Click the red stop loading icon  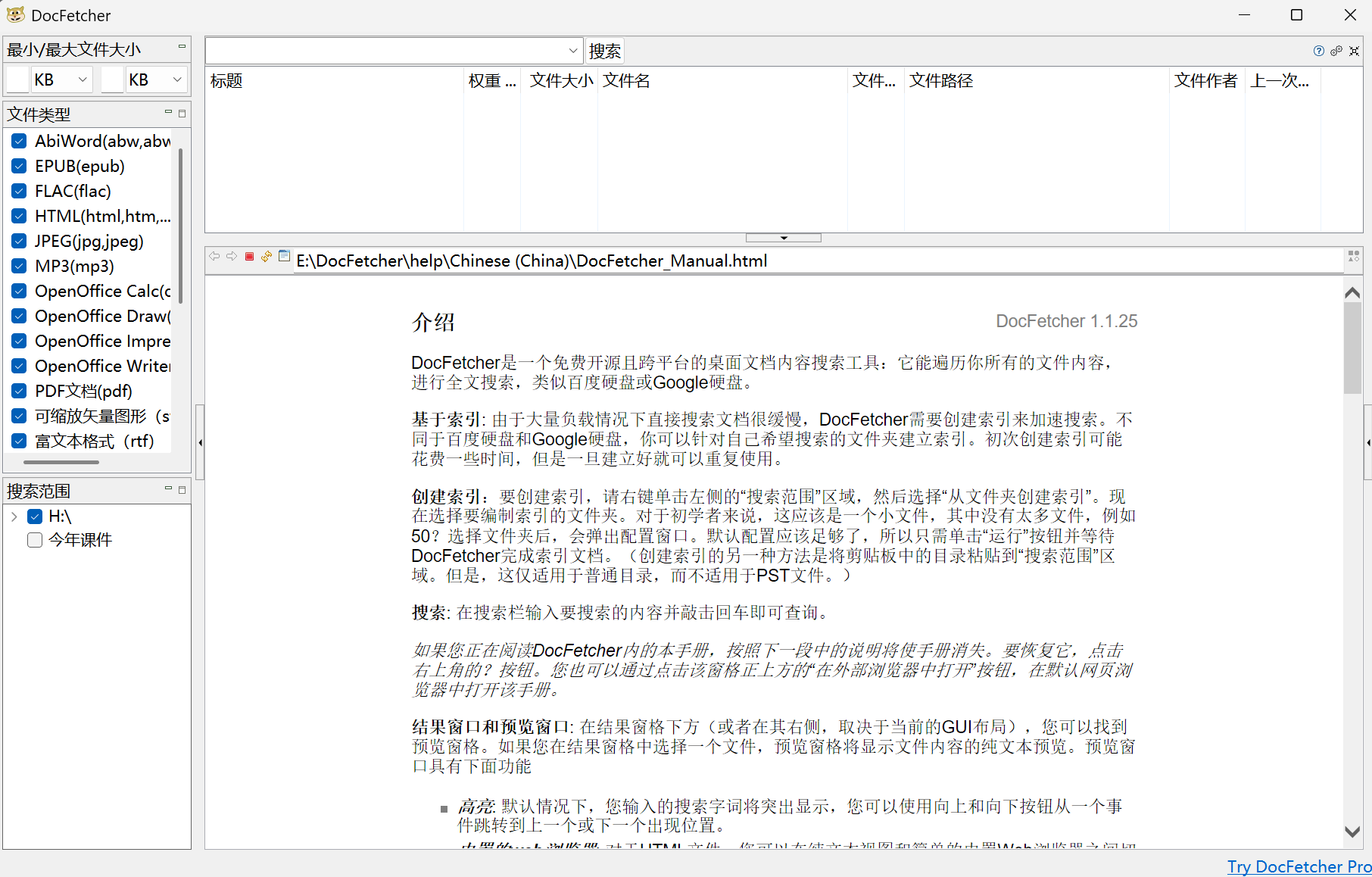(x=249, y=257)
